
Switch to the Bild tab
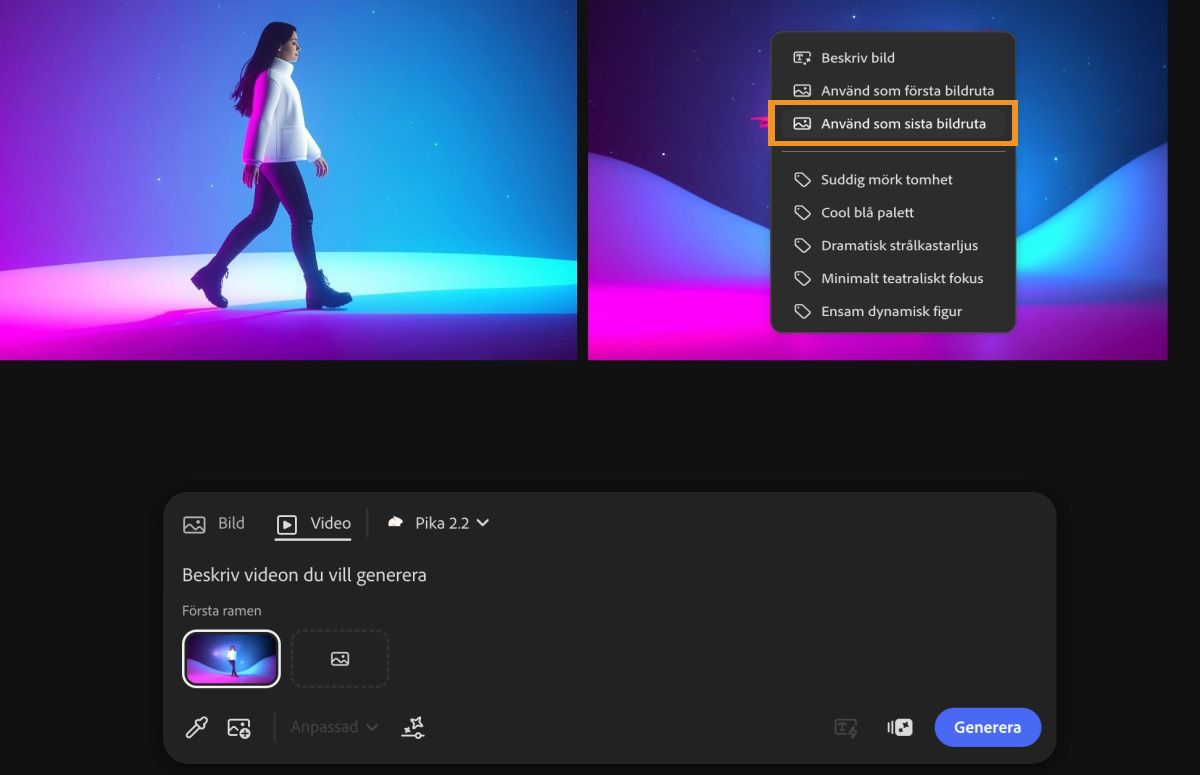point(214,524)
